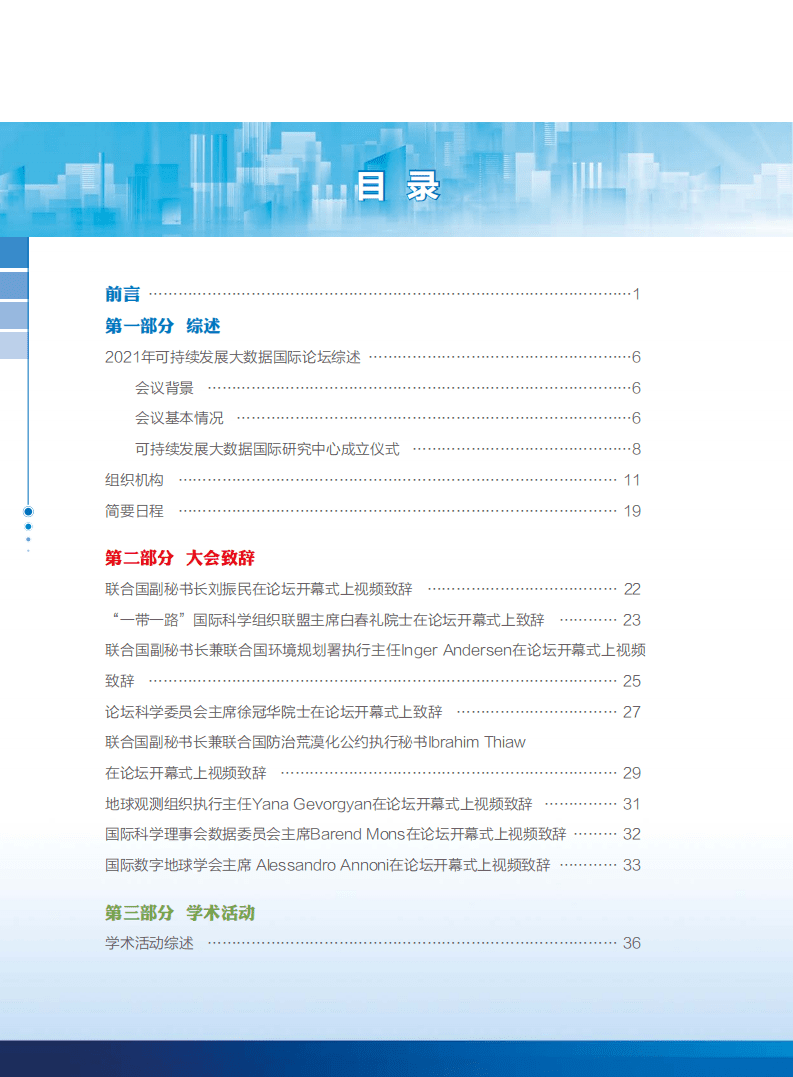Viewport: 793px width, 1077px height.
Task: Click page number 36
Action: tap(632, 944)
